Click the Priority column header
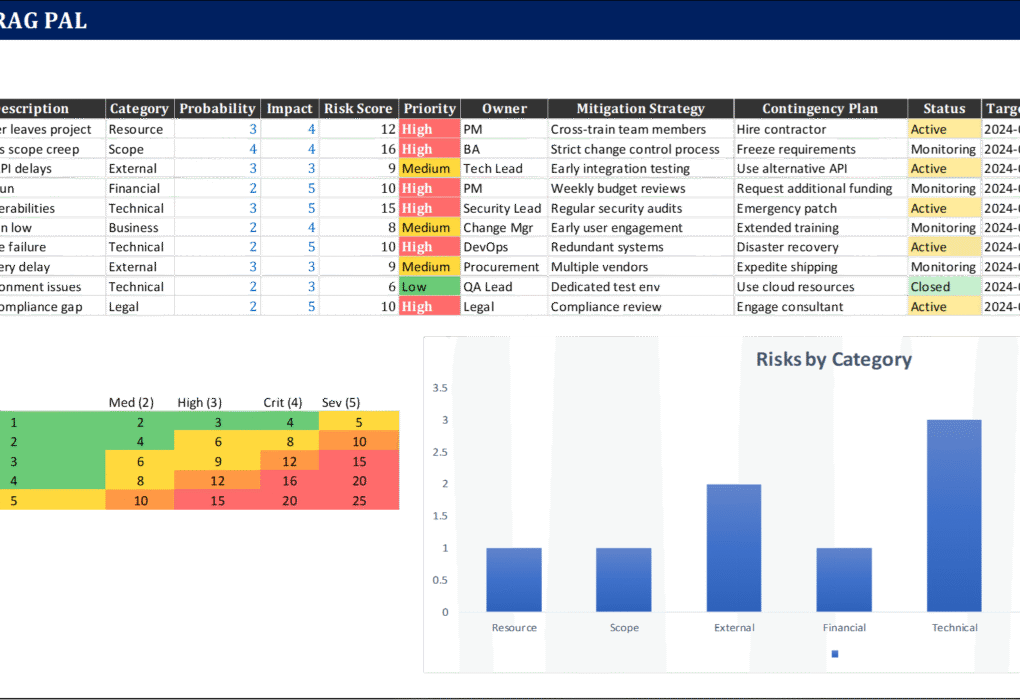The image size is (1020, 700). 429,109
